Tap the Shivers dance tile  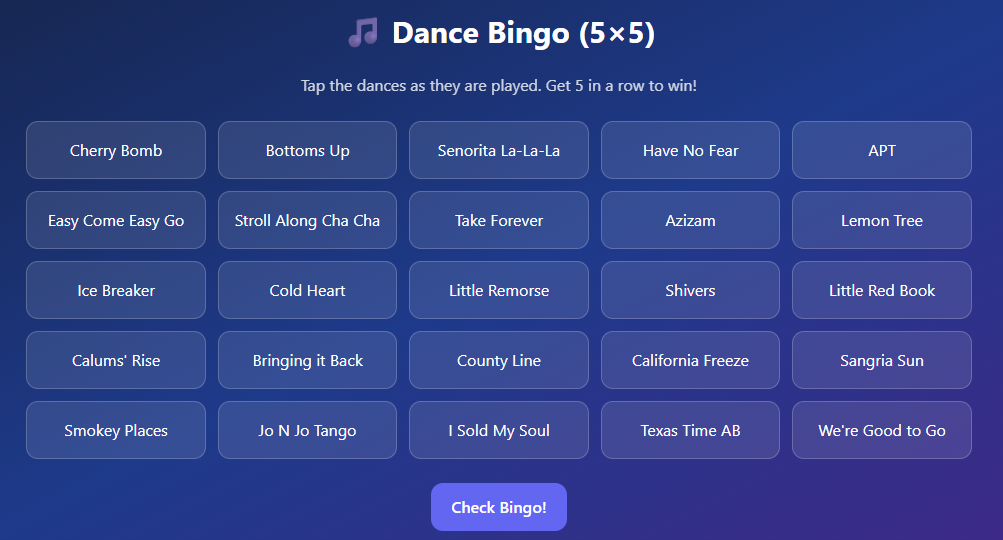click(x=690, y=291)
